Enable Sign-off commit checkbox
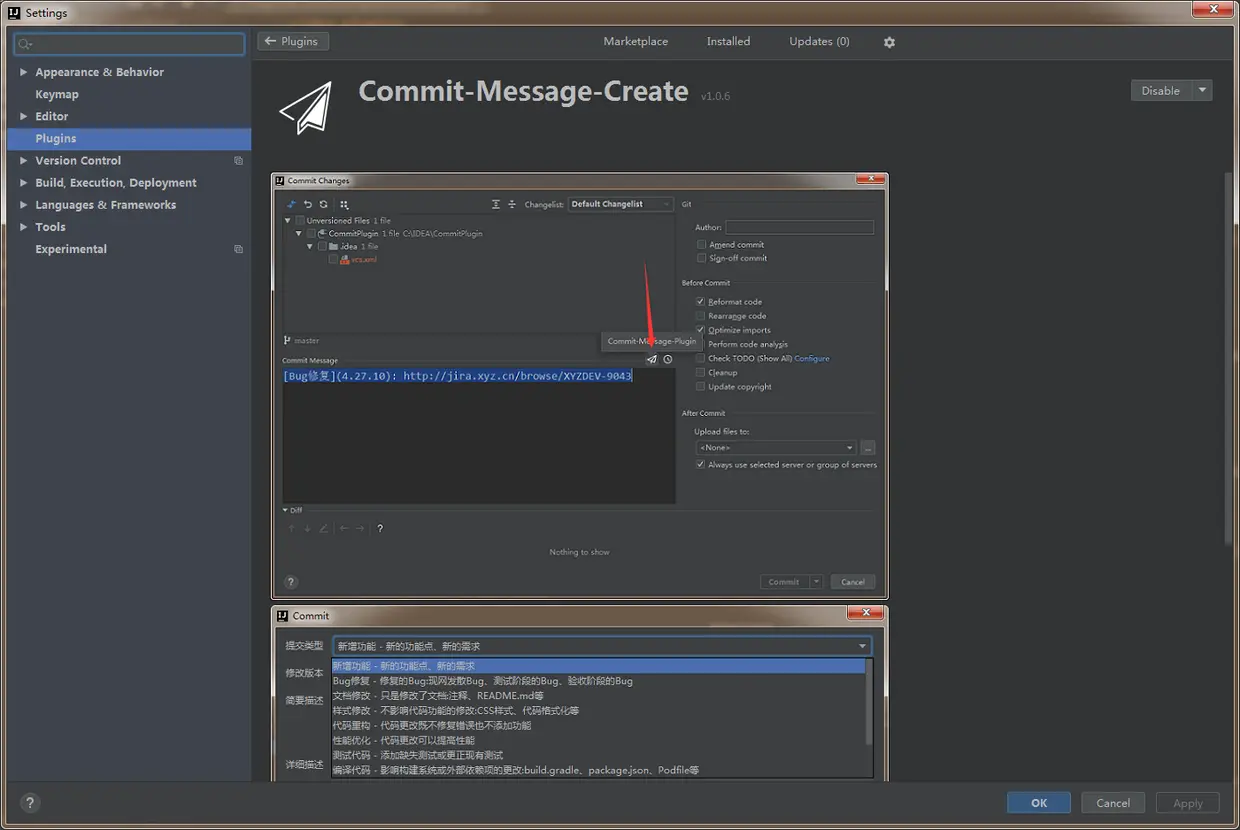This screenshot has width=1240, height=830. [701, 258]
